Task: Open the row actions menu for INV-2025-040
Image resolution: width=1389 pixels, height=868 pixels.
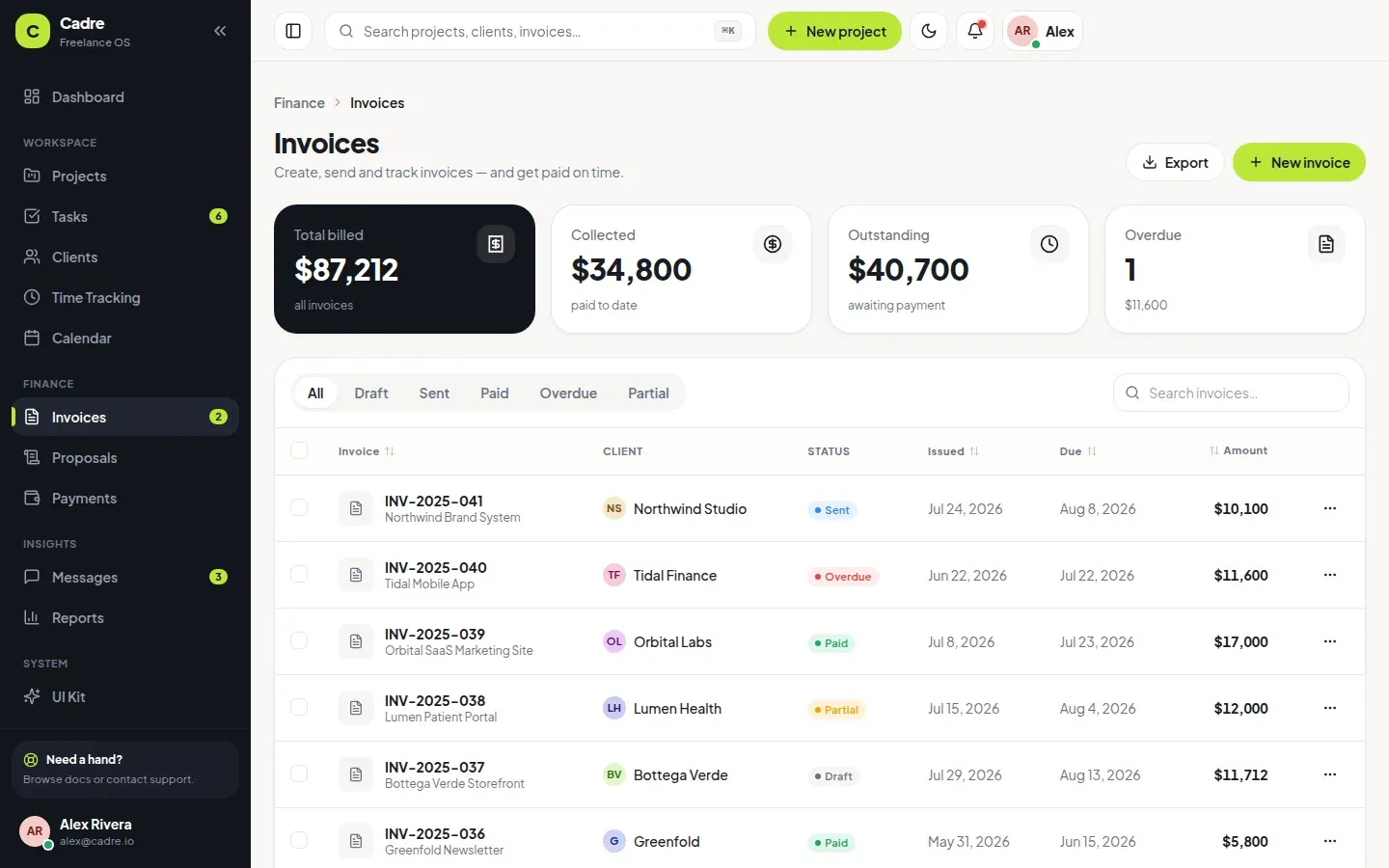Action: point(1330,575)
